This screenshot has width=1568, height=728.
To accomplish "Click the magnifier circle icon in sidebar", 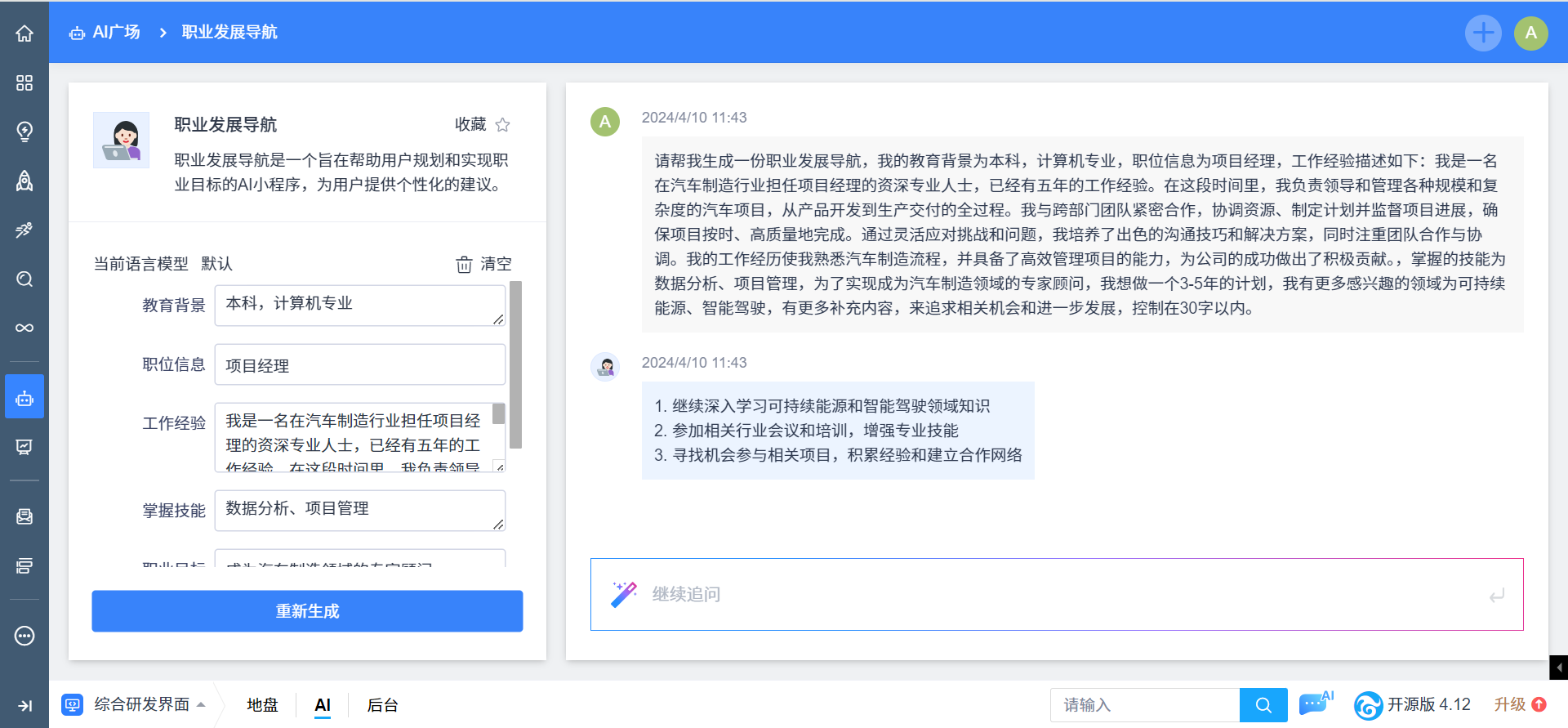I will coord(24,279).
